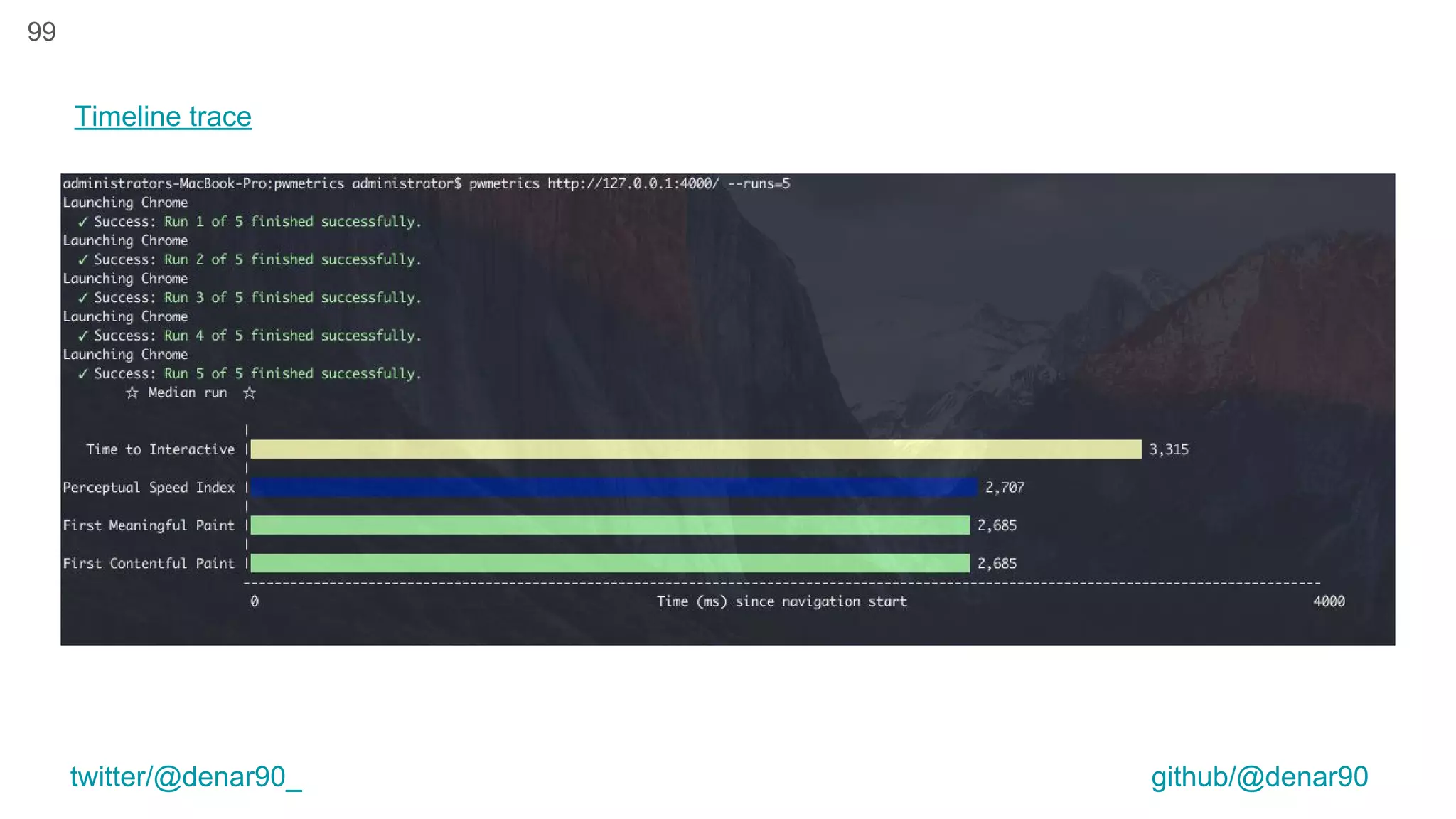Click the Time to Interactive label

click(161, 449)
